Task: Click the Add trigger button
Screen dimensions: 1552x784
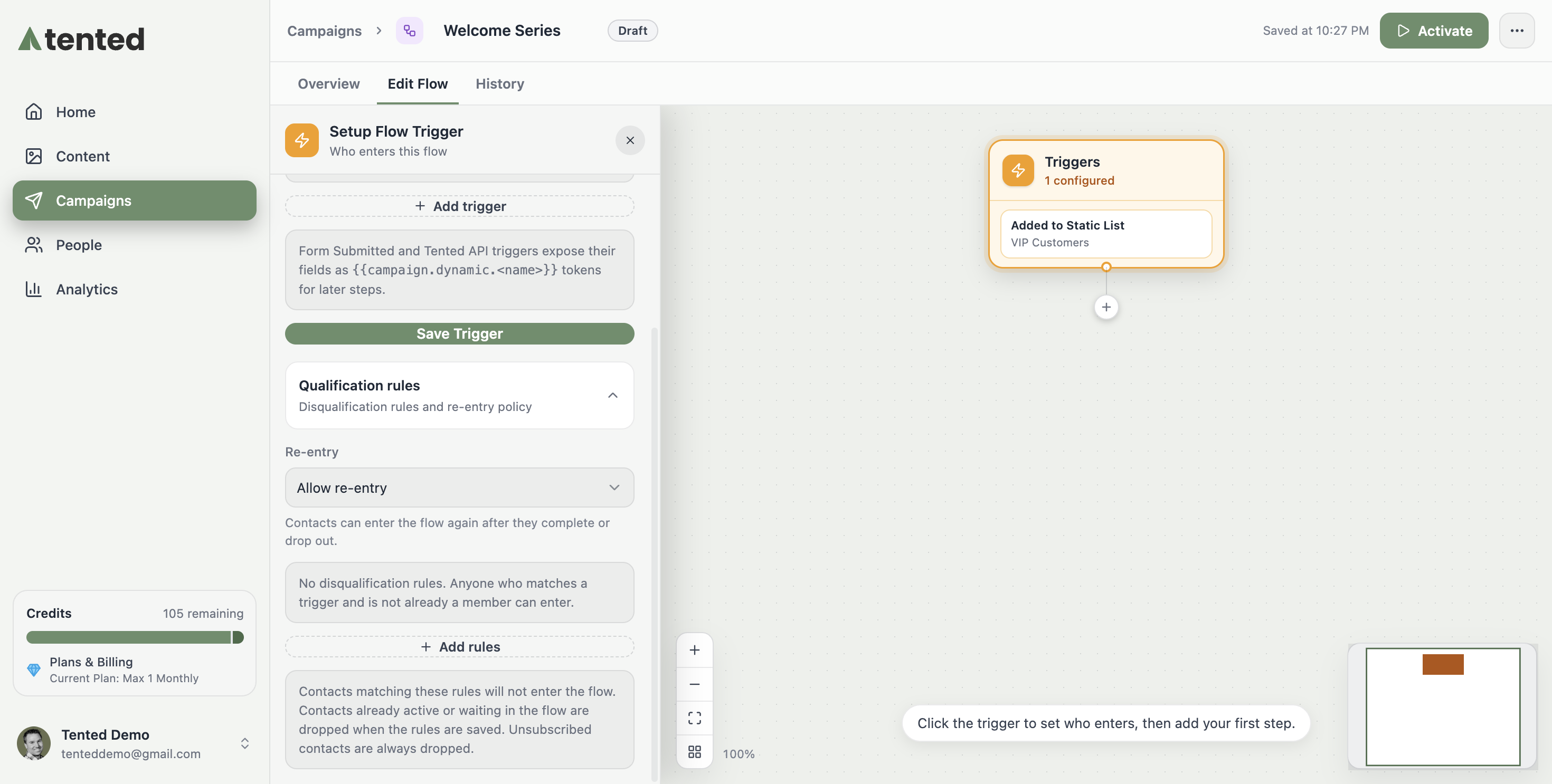Action: (x=459, y=206)
